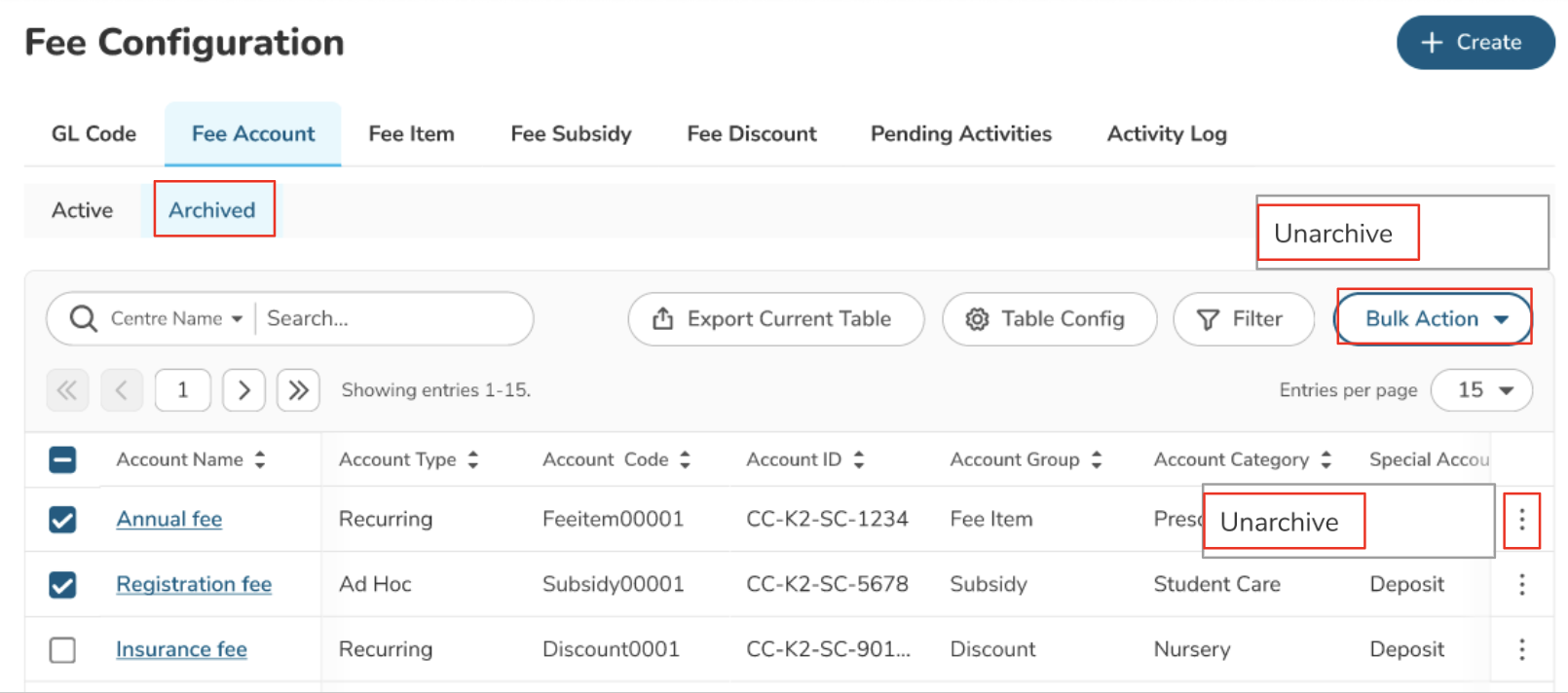Viewport: 1568px width, 693px height.
Task: Open the Annual fee account link
Action: coord(169,520)
